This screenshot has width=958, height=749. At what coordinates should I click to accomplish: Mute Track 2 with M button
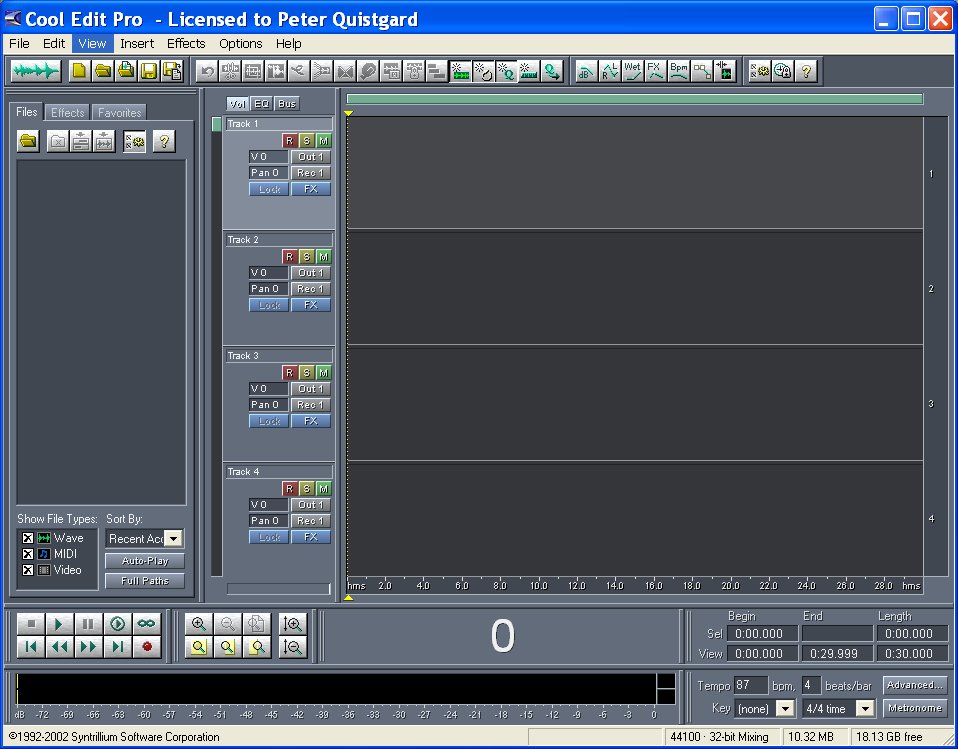point(323,257)
